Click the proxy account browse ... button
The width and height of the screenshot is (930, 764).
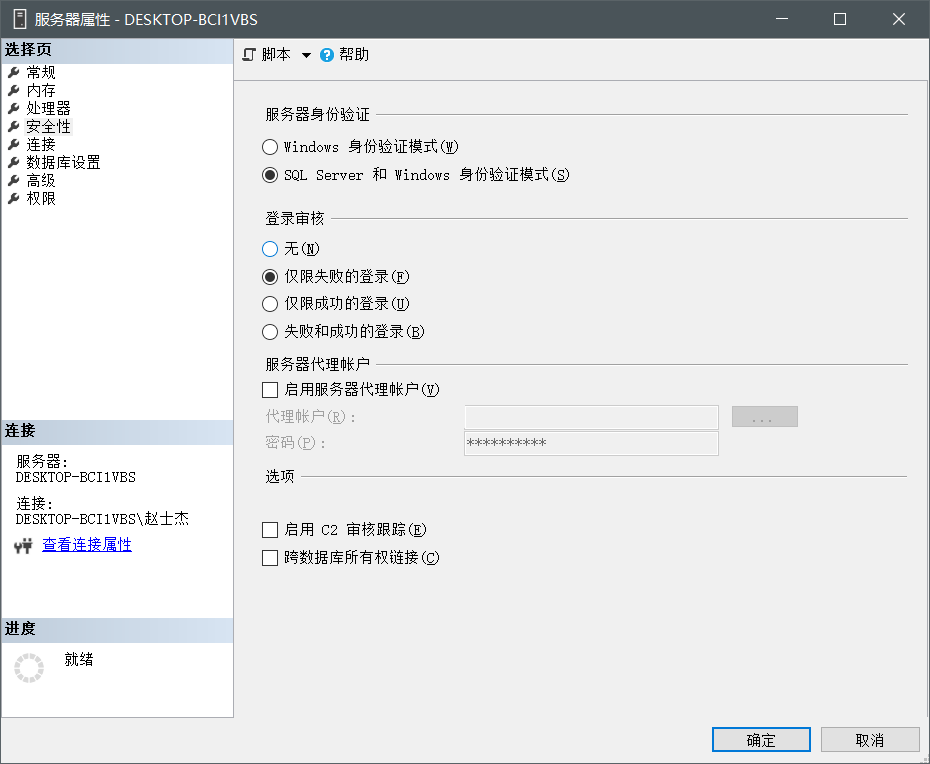[765, 416]
